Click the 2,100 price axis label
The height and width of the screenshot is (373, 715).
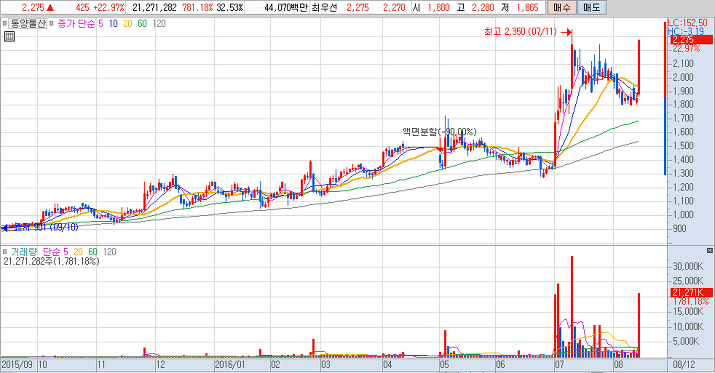pyautogui.click(x=683, y=63)
